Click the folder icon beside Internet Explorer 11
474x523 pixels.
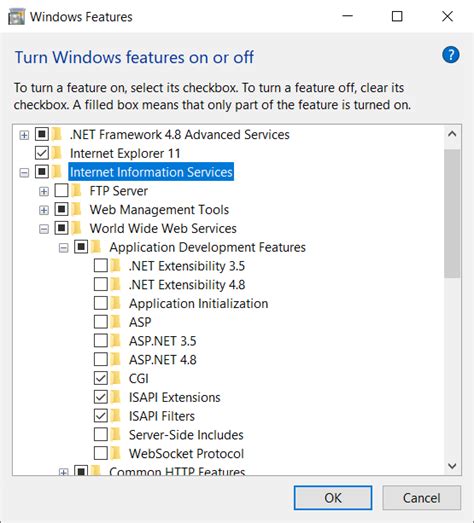click(x=57, y=153)
